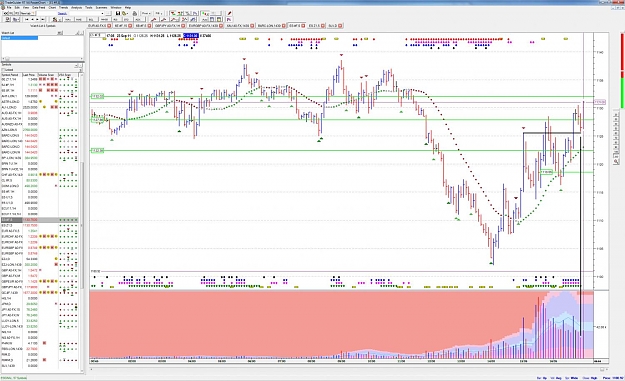Click the magnifier icon on right-edge chart toolbar
Viewport: 625px width, 381px height.
(616, 162)
